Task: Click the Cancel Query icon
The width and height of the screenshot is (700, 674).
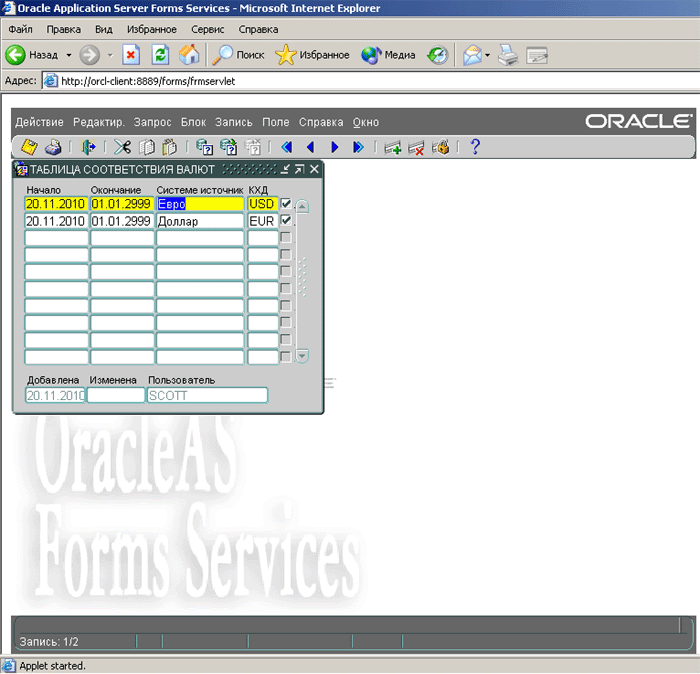Action: coord(253,147)
